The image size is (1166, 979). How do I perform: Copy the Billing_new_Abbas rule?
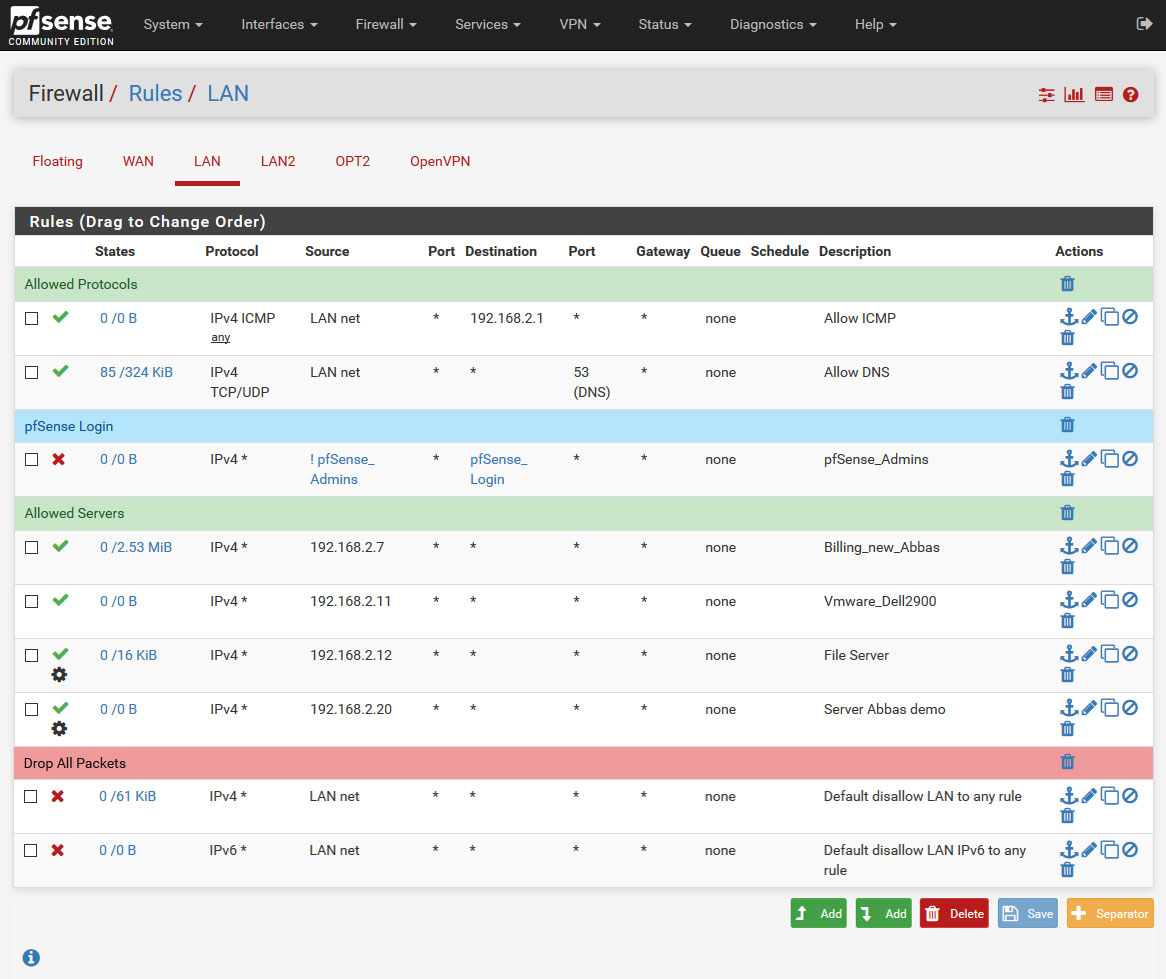click(1109, 546)
